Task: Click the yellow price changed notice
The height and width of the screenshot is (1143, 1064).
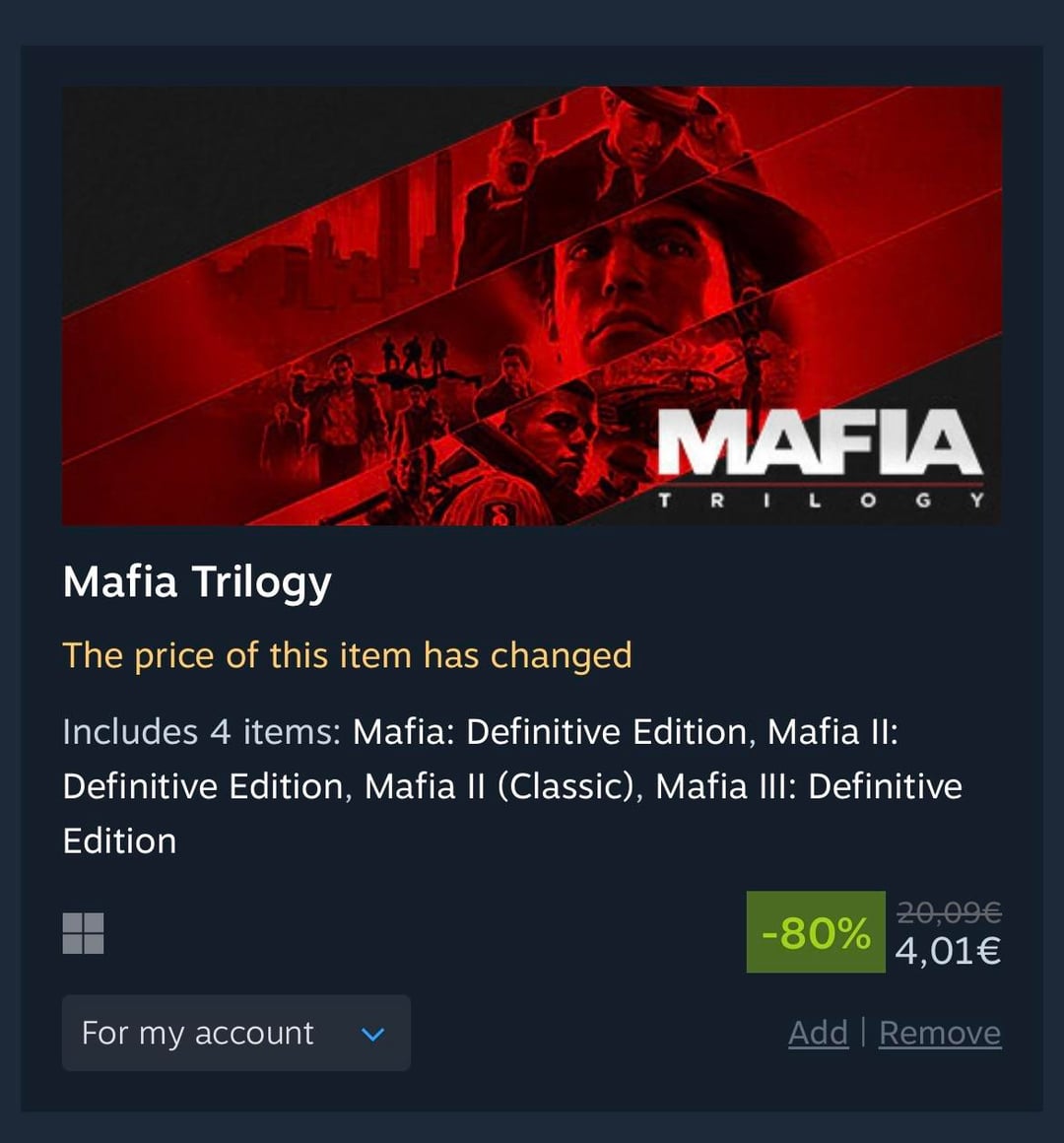Action: [x=347, y=655]
